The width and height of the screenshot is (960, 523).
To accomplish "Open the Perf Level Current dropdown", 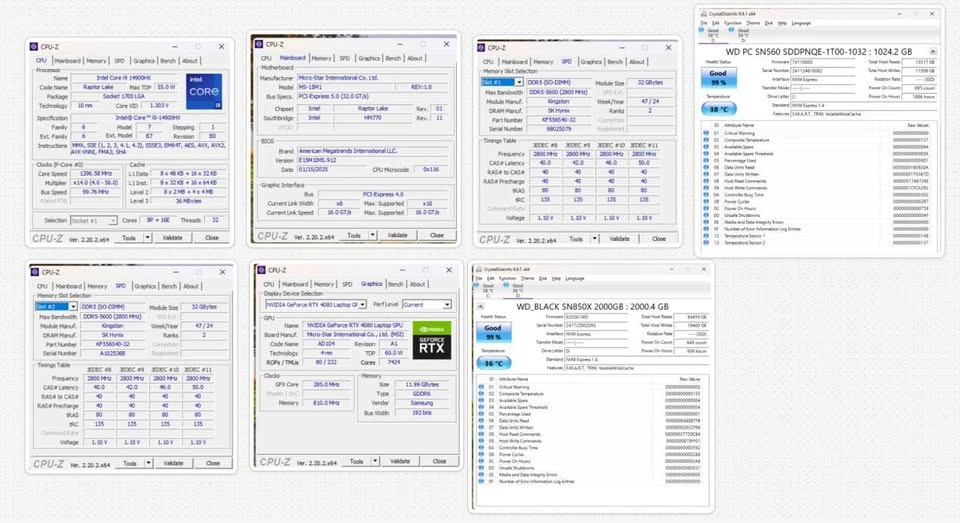I will 448,304.
